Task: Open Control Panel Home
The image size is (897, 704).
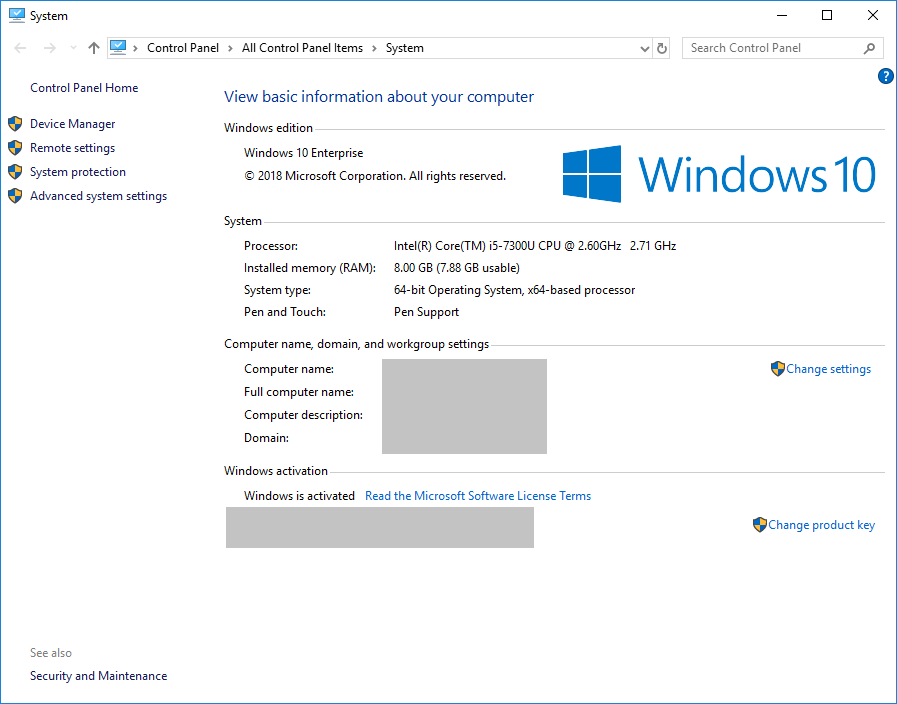Action: 84,87
